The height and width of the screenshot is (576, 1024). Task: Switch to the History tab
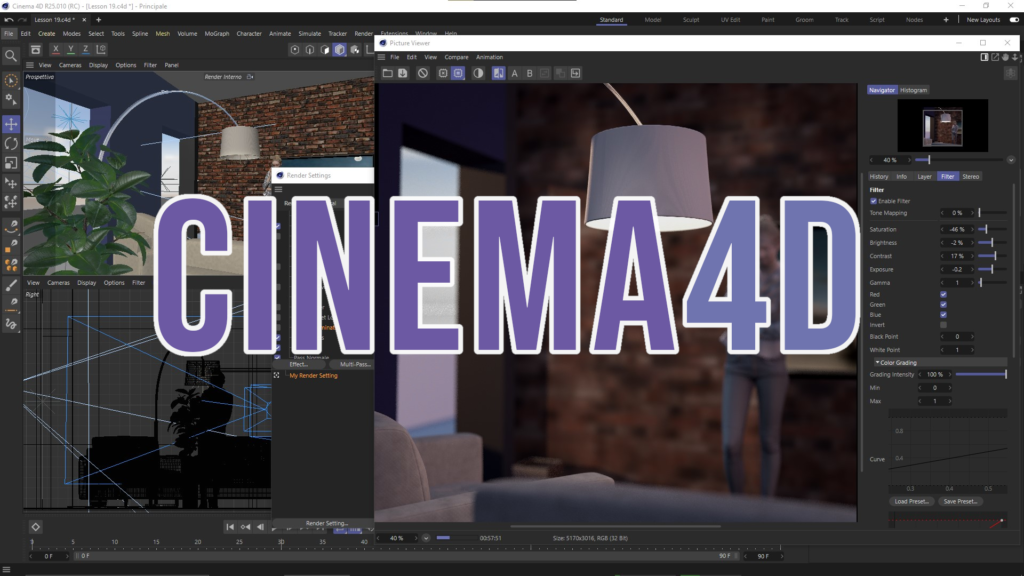point(878,176)
